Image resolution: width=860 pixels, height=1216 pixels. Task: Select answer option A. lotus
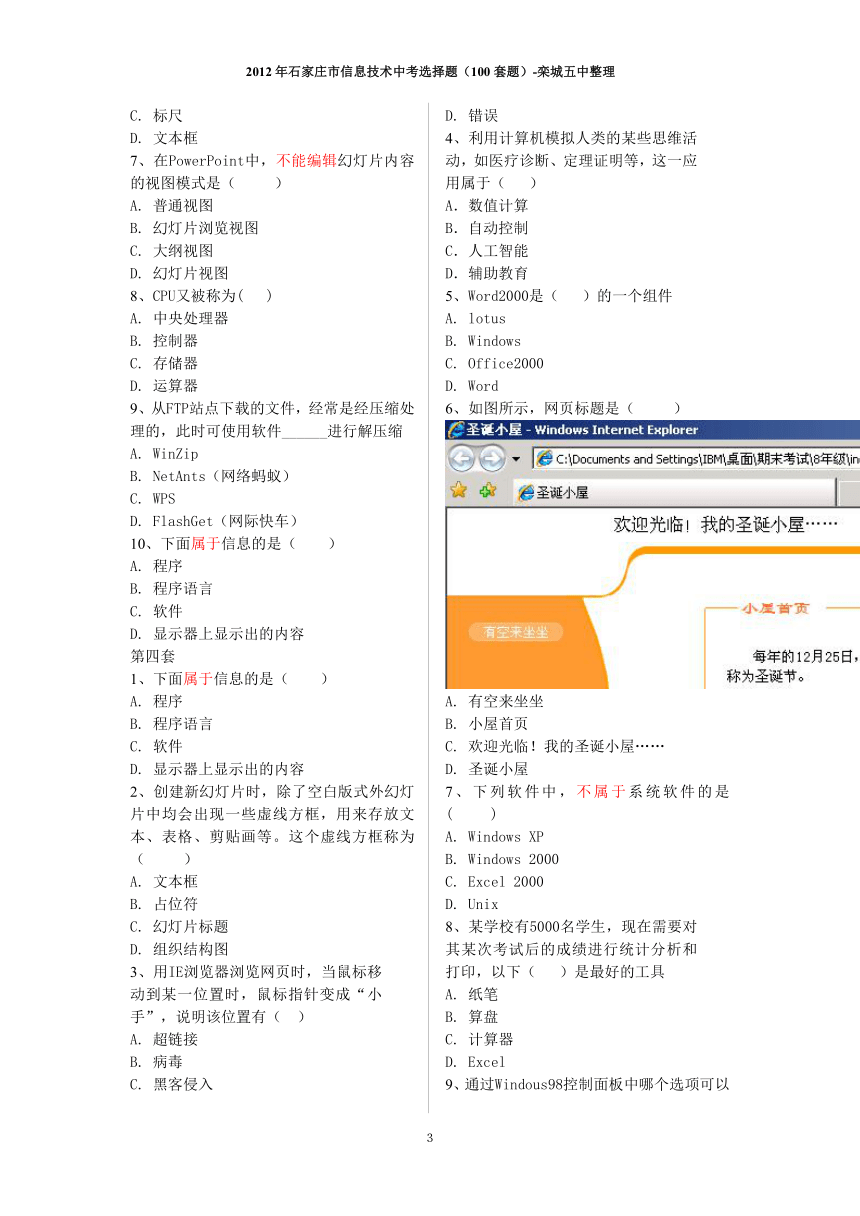(x=476, y=319)
